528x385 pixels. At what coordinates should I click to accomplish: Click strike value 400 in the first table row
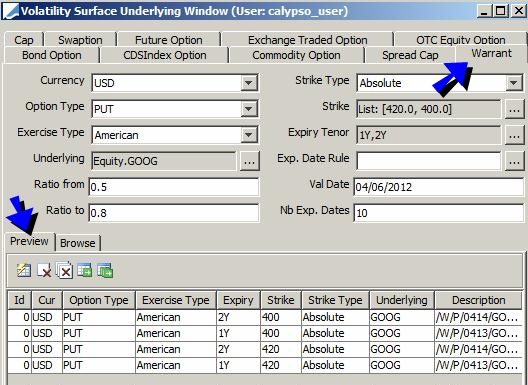(x=281, y=317)
